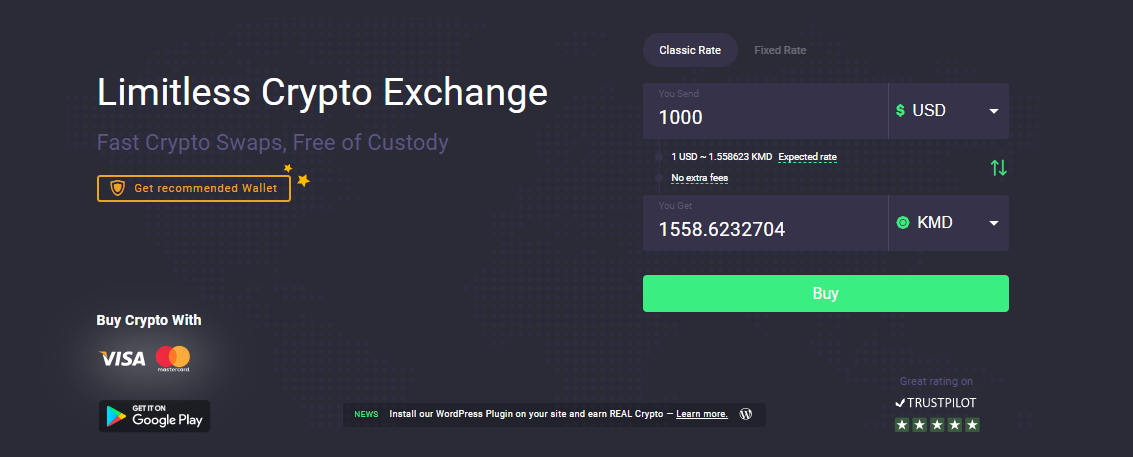Get the app on Google Play
The width and height of the screenshot is (1133, 457).
[x=155, y=416]
